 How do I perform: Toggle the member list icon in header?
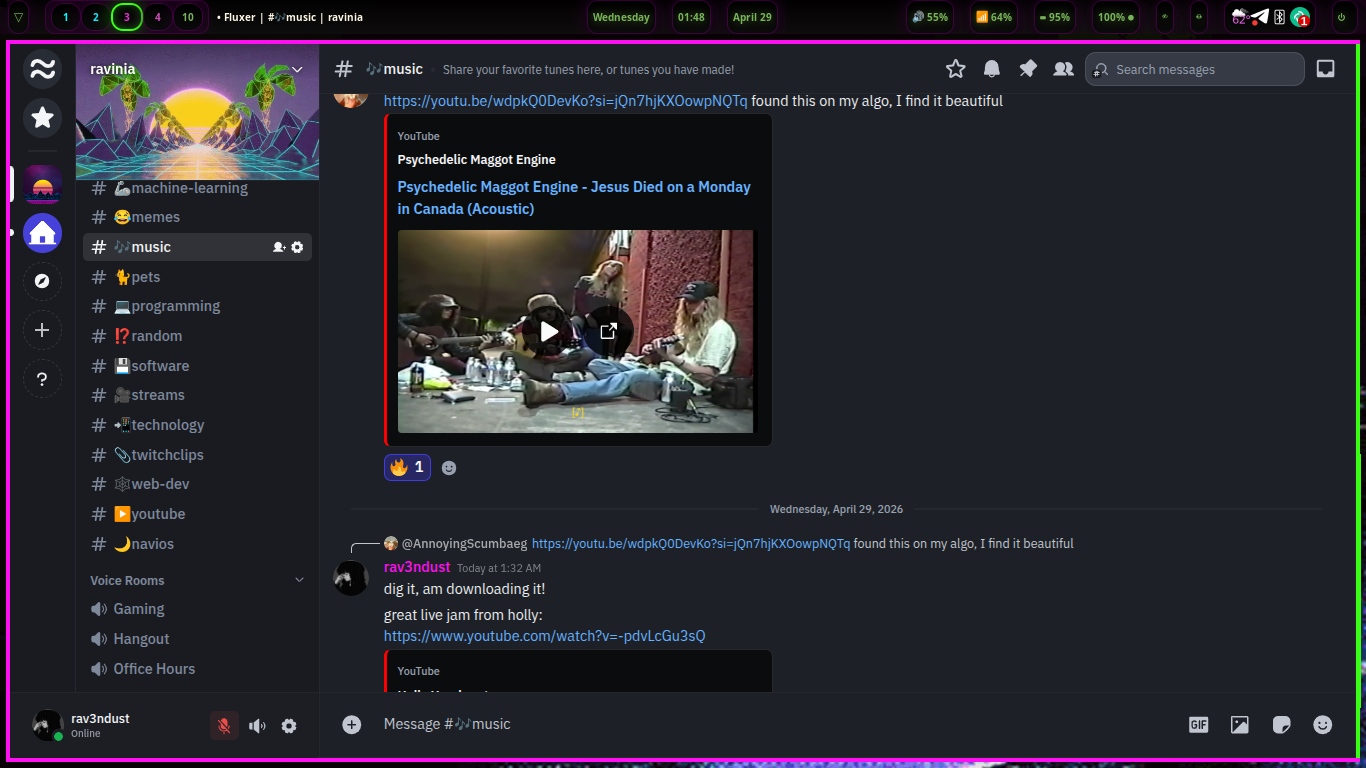(1063, 69)
